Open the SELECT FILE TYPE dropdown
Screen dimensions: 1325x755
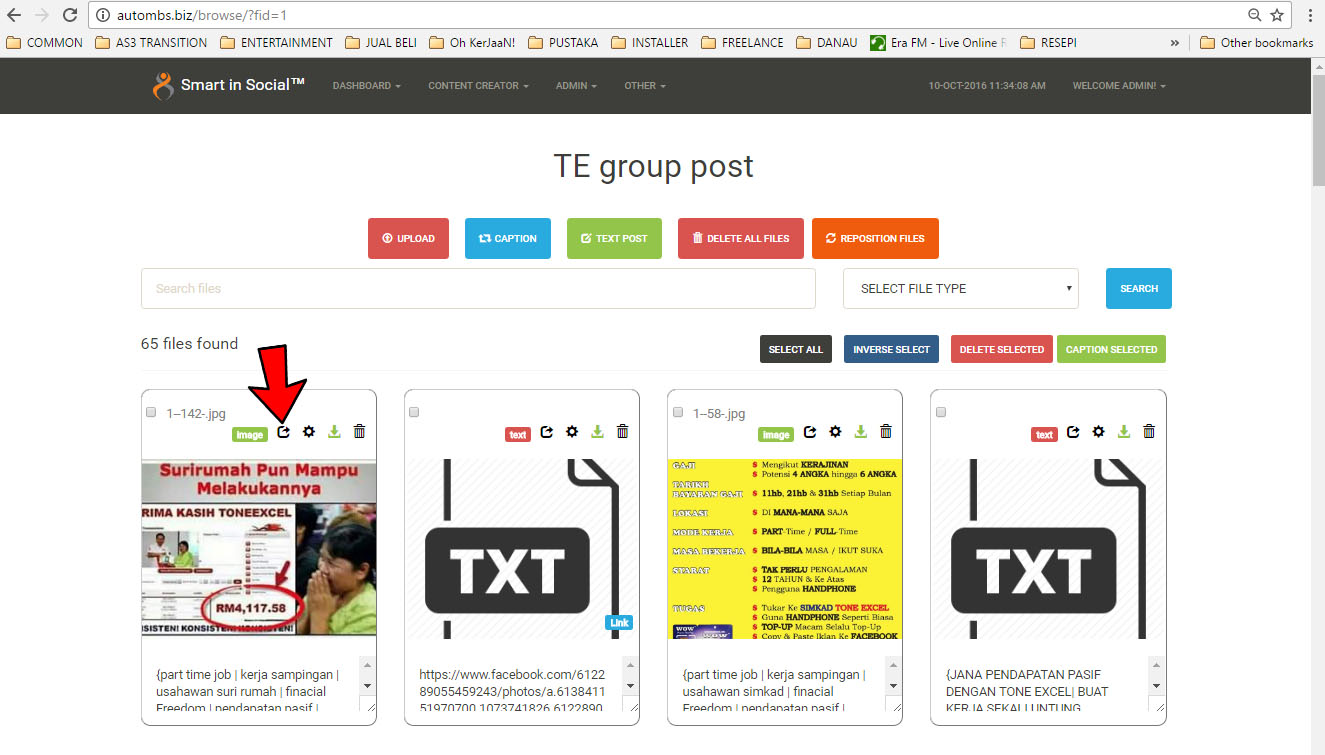[x=961, y=288]
